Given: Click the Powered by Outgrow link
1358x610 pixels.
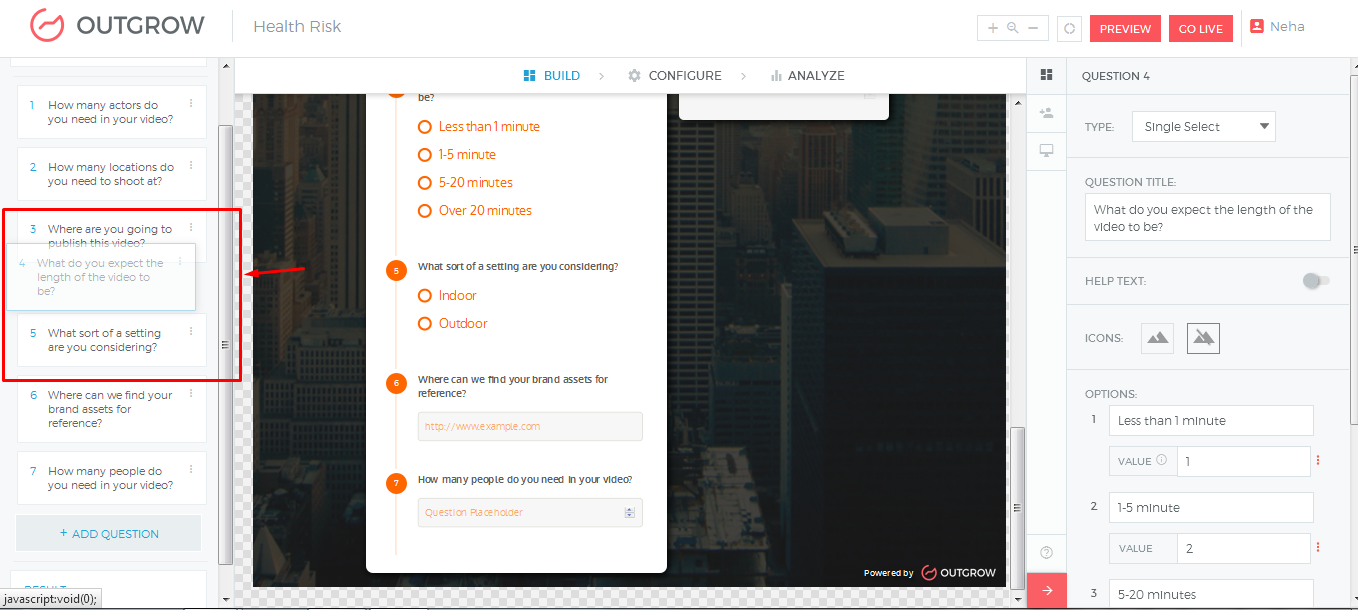Looking at the screenshot, I should pos(930,573).
